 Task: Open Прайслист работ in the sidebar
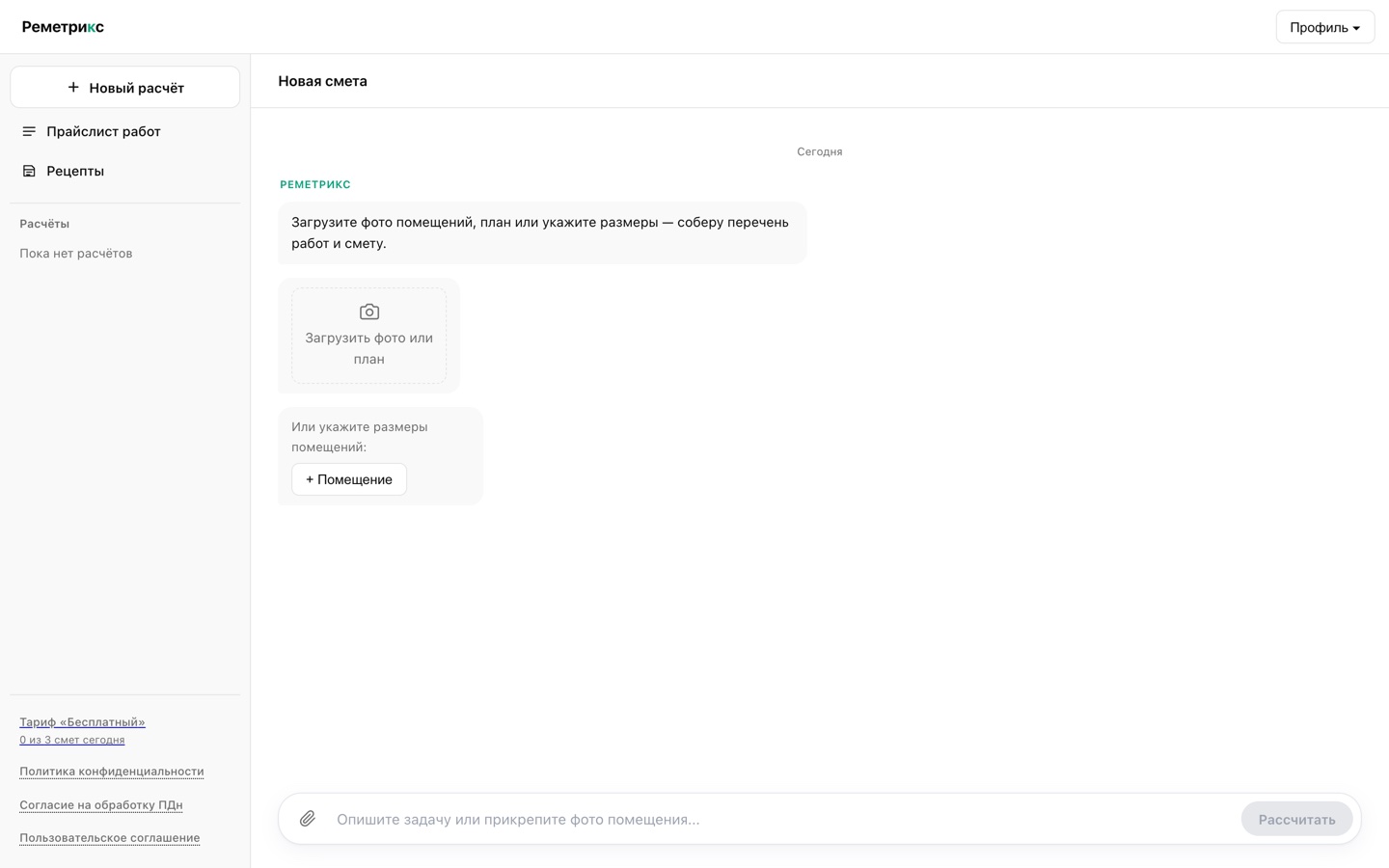(124, 131)
